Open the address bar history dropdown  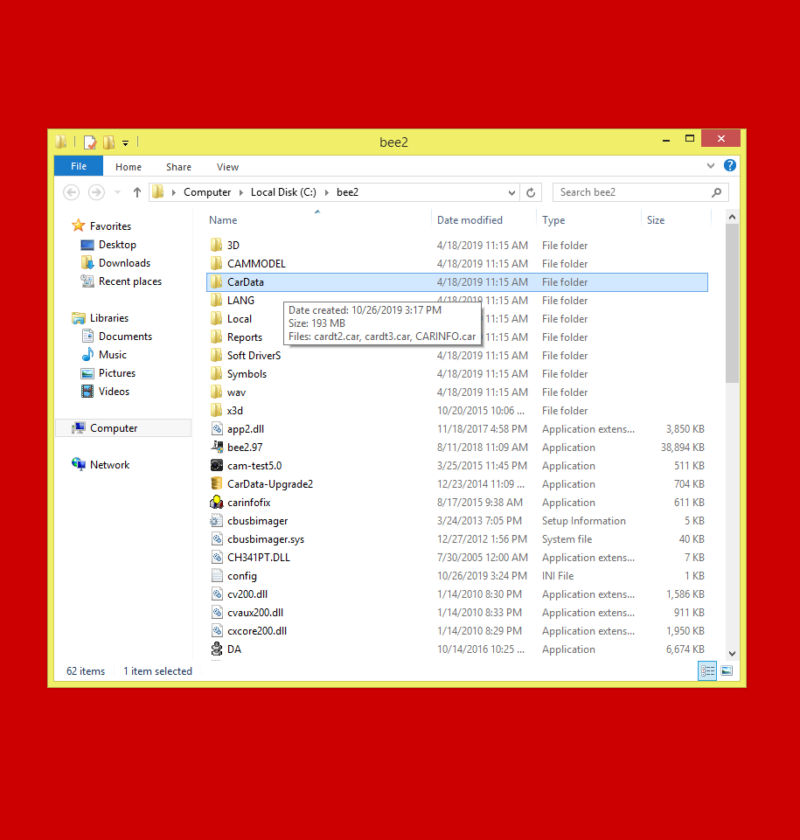pos(512,193)
